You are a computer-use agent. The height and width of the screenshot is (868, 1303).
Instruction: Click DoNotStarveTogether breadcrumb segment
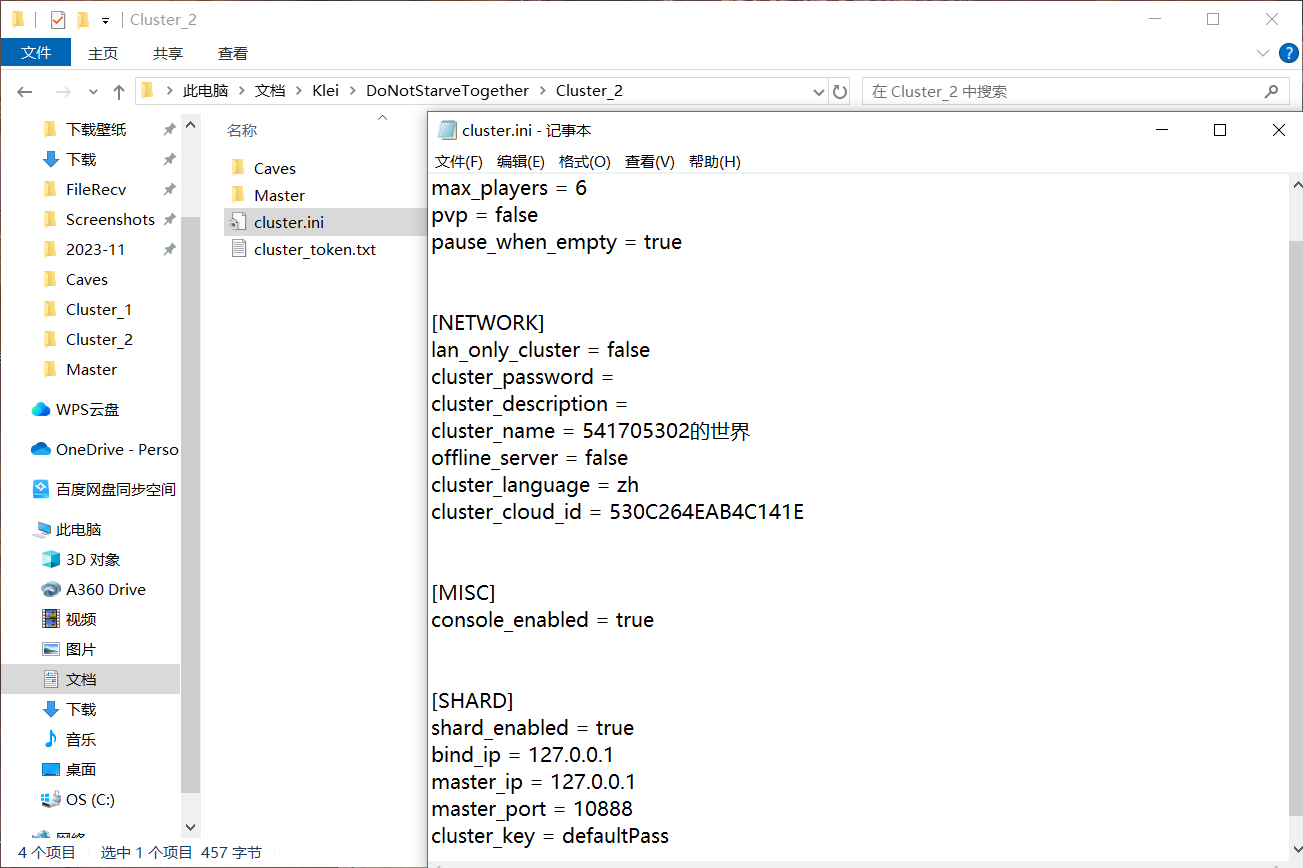(447, 91)
